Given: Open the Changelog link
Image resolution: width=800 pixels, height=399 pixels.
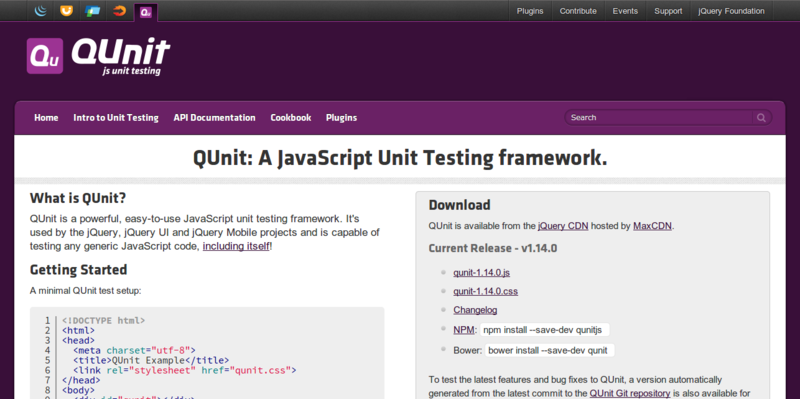Looking at the screenshot, I should (476, 310).
